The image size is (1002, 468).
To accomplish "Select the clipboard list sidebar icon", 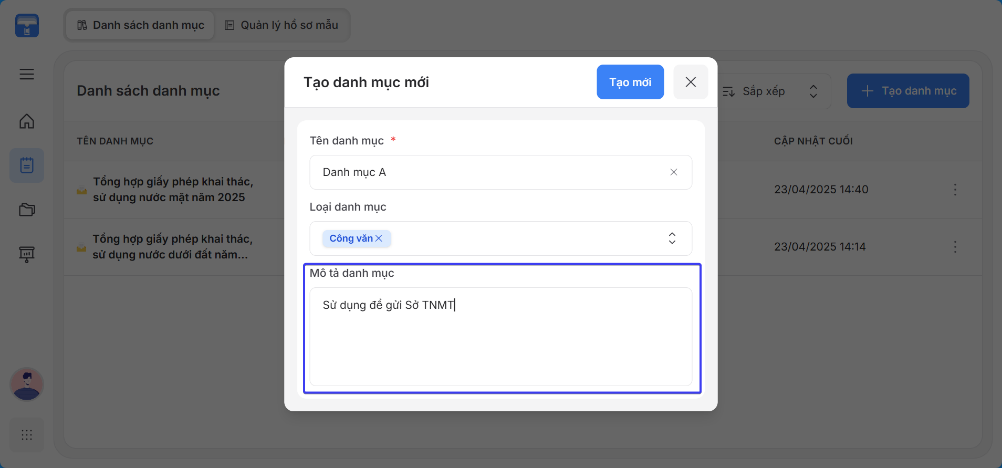I will 27,166.
